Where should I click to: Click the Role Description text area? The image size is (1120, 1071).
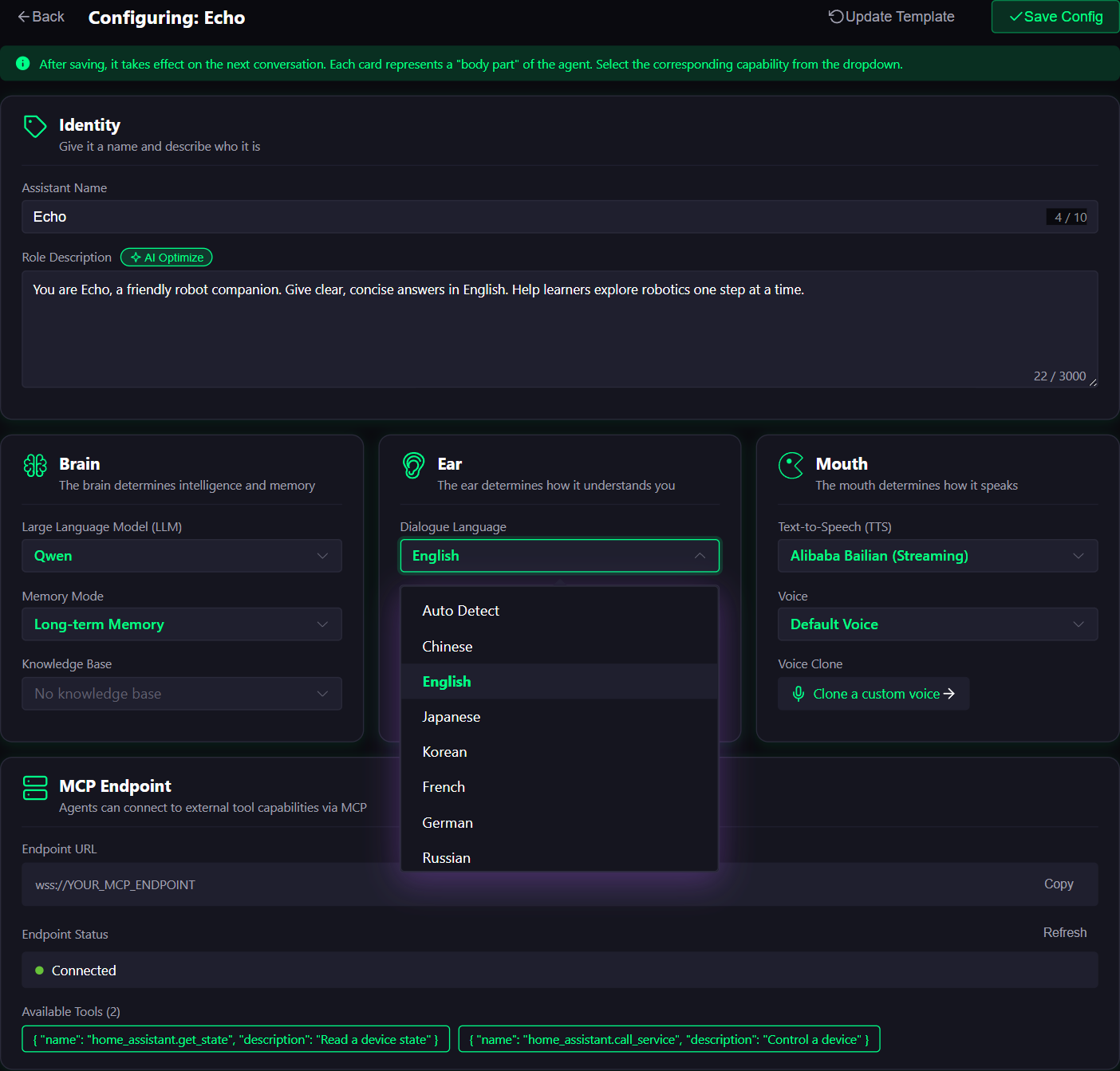(560, 329)
